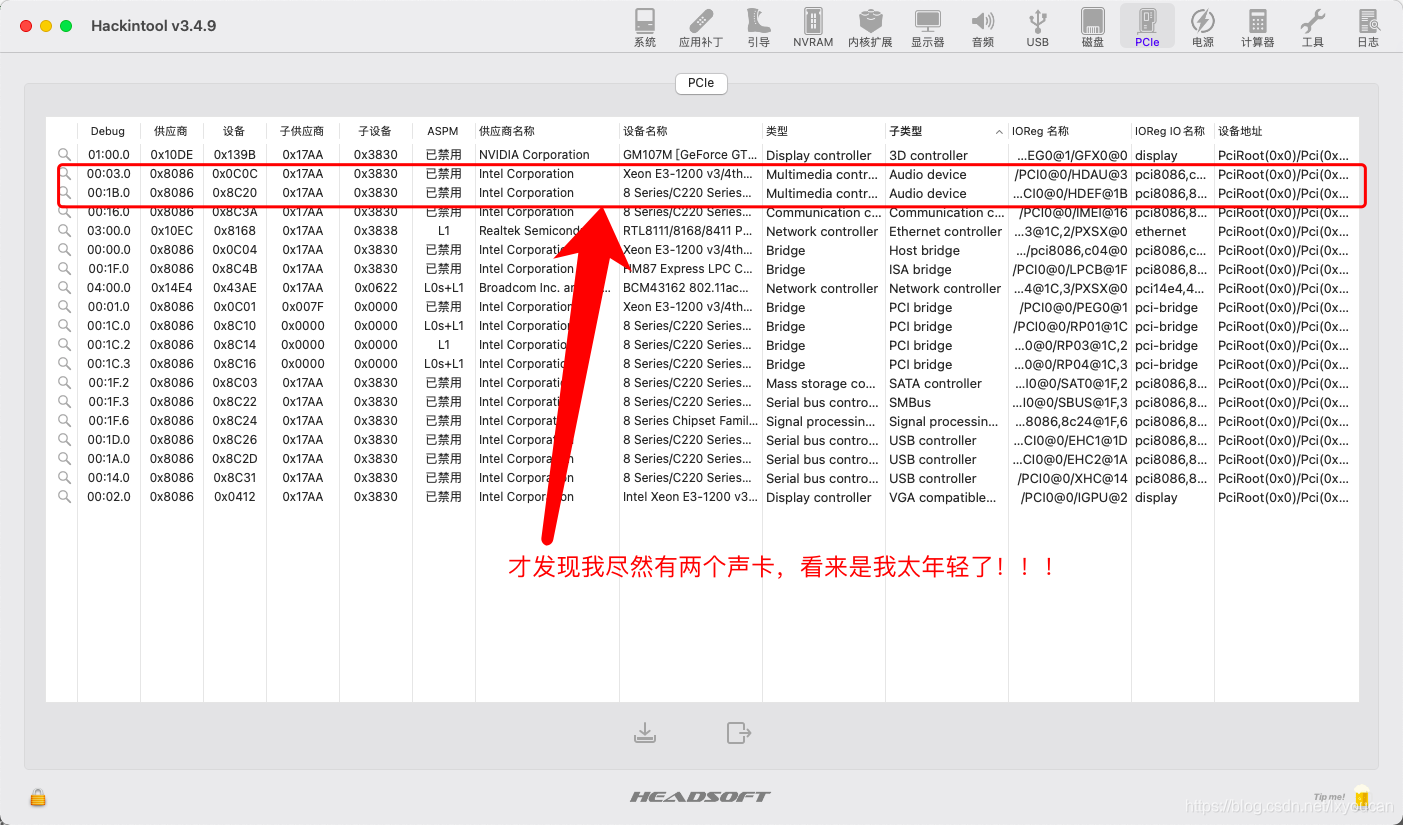This screenshot has height=825, width=1403.
Task: Click the 3D controller subtype cell
Action: tap(928, 155)
